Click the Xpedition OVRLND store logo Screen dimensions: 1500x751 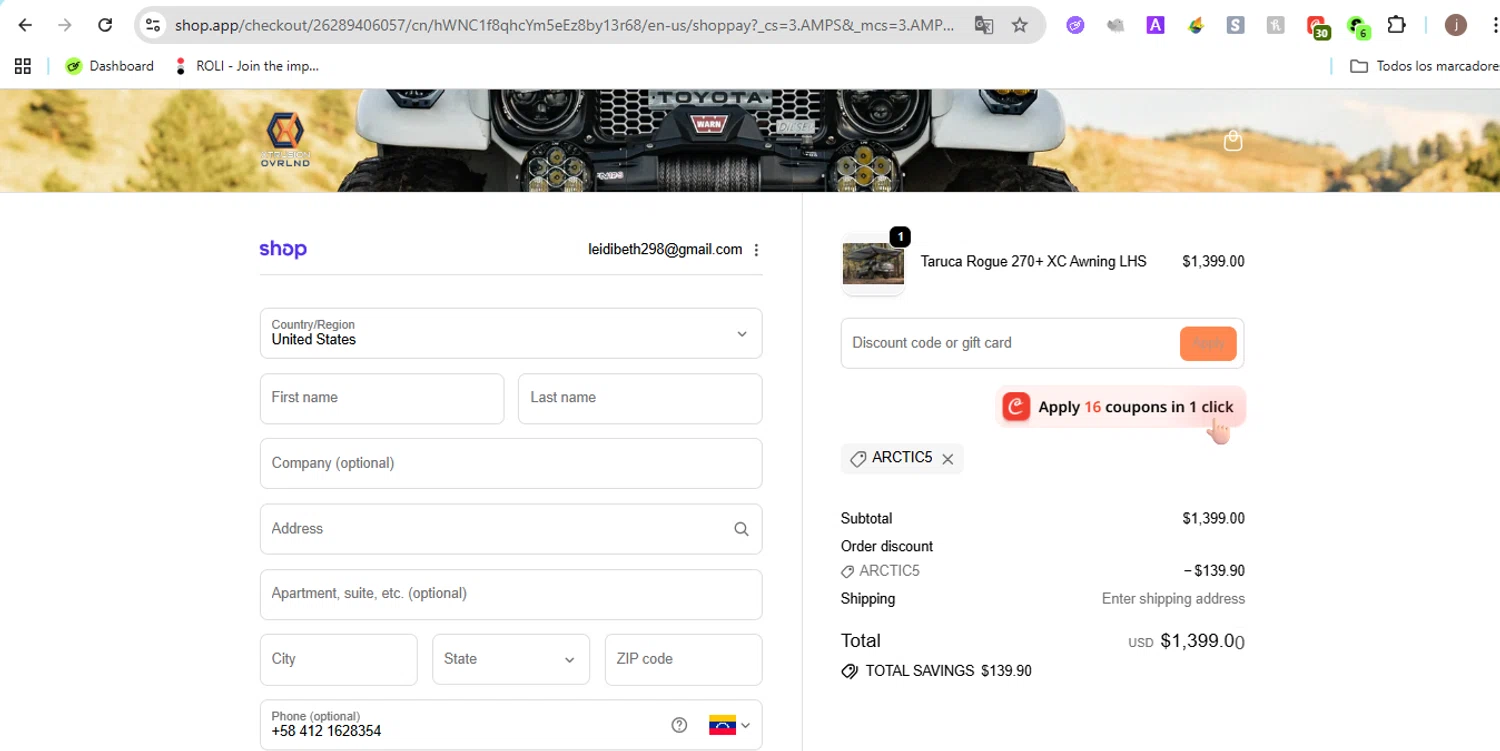[x=286, y=140]
